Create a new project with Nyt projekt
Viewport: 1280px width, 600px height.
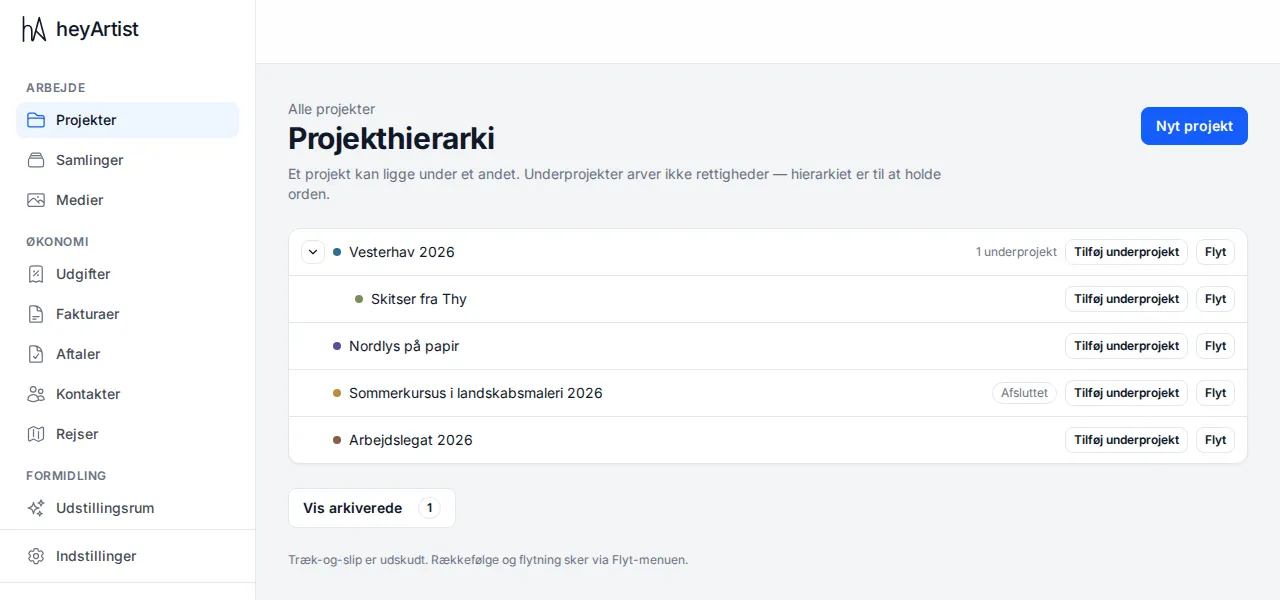[1194, 126]
